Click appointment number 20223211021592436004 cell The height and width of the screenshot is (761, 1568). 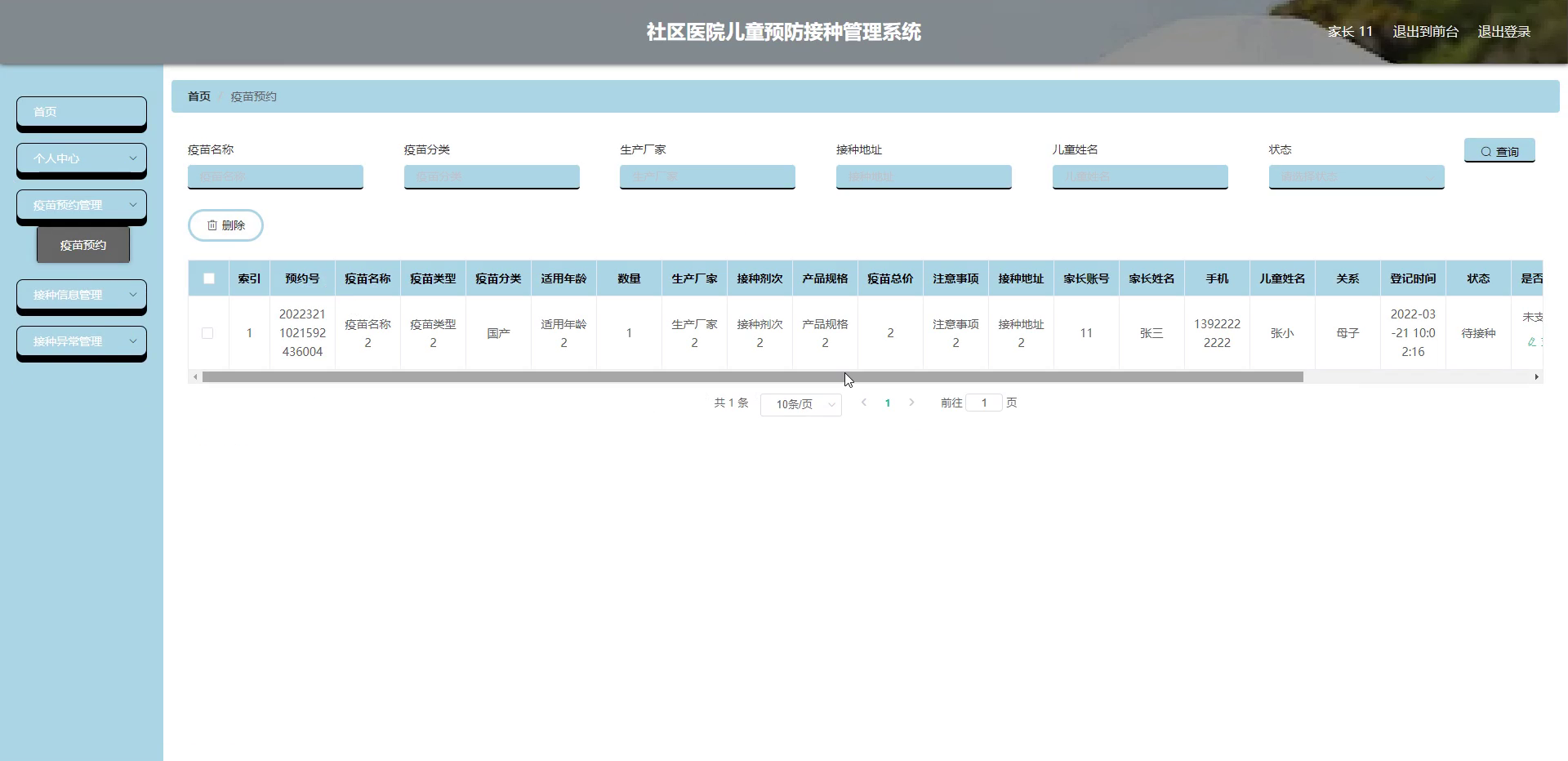point(302,333)
